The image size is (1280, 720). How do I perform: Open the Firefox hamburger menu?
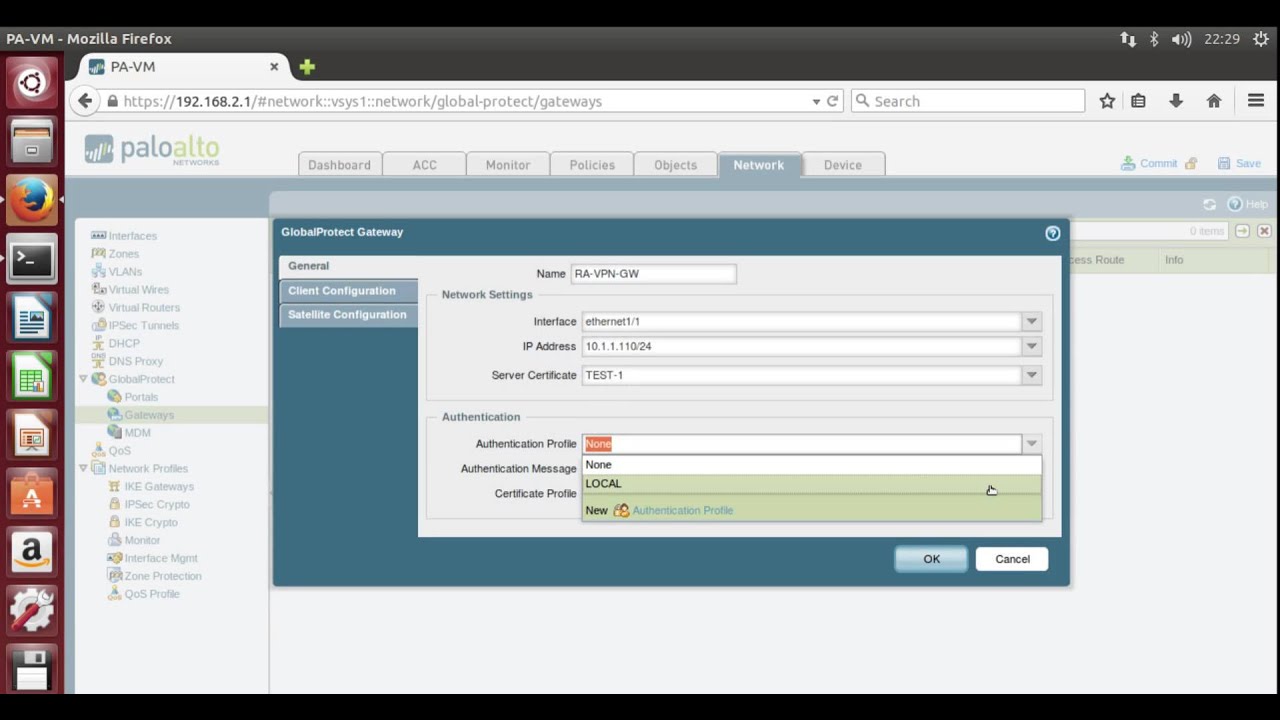1256,101
